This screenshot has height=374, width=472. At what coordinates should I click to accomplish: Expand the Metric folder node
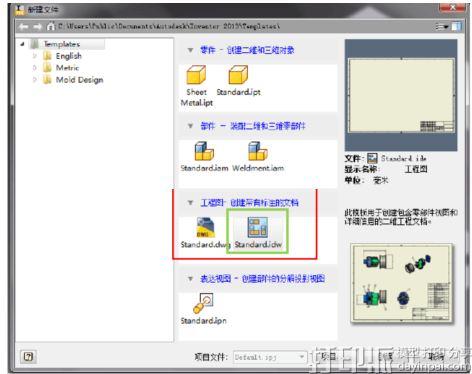click(x=34, y=68)
